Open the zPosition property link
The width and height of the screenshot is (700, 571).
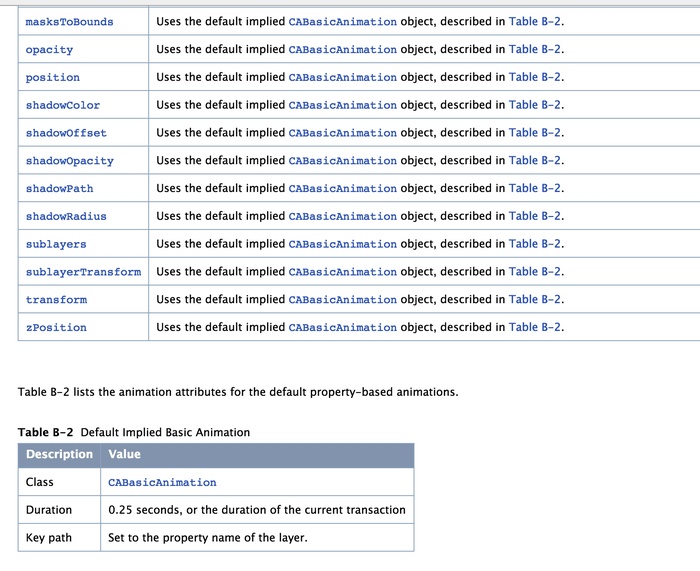click(x=56, y=328)
